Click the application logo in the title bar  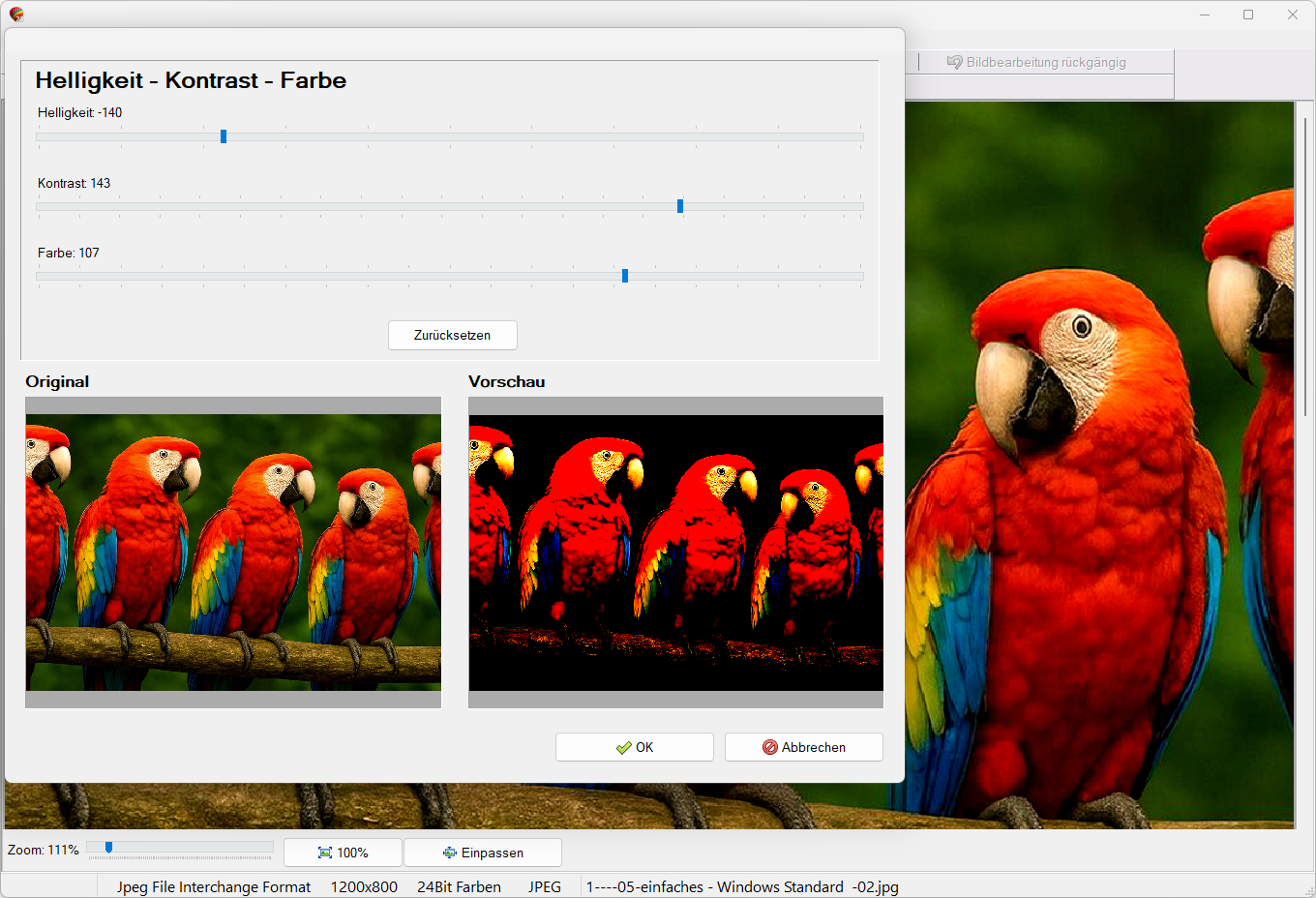point(16,15)
